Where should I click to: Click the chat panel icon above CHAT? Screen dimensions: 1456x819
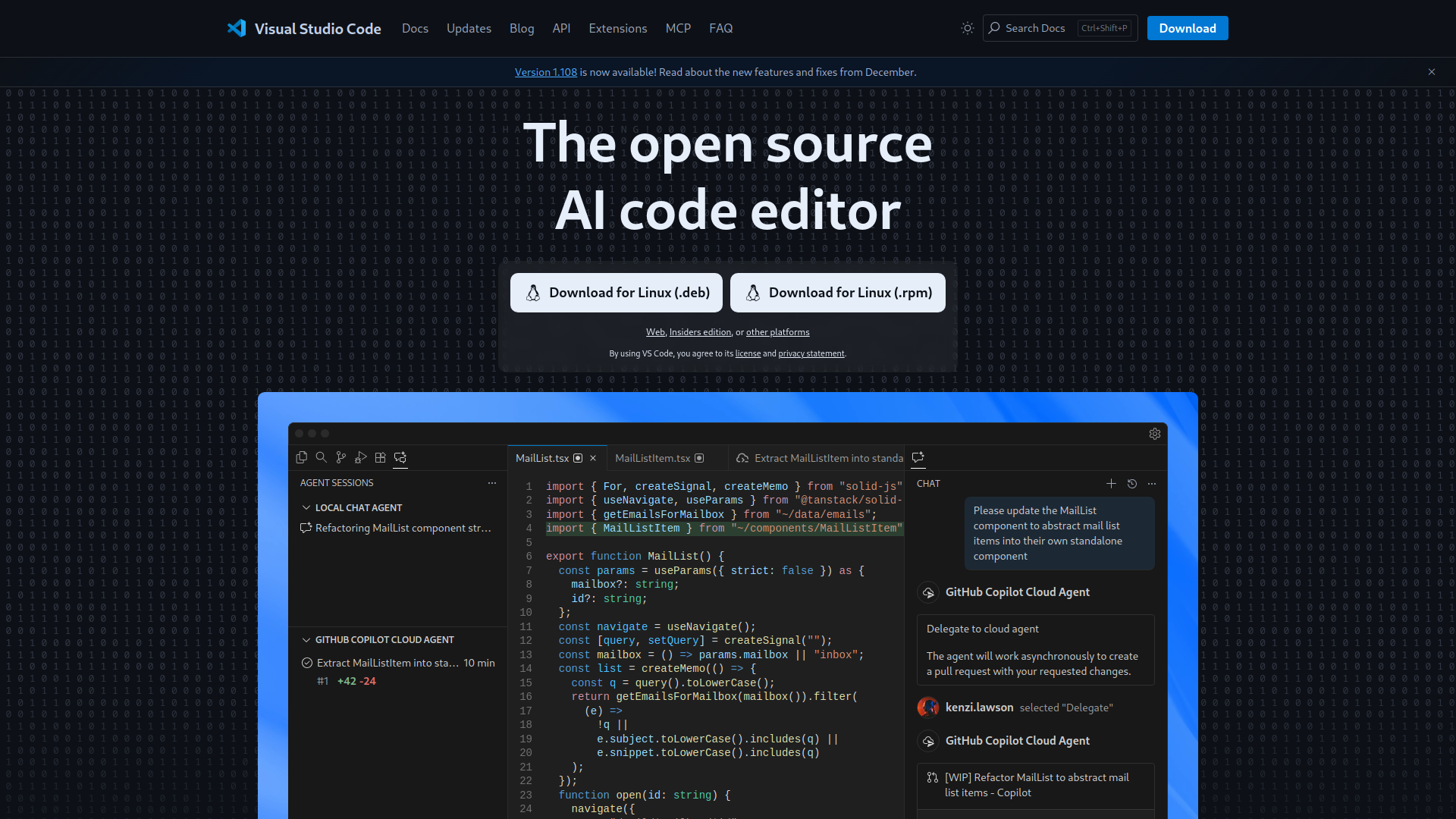pos(918,457)
